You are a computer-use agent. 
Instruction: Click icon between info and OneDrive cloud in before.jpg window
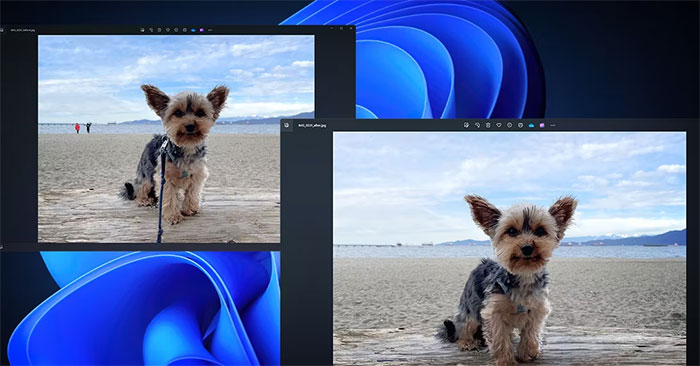point(185,30)
